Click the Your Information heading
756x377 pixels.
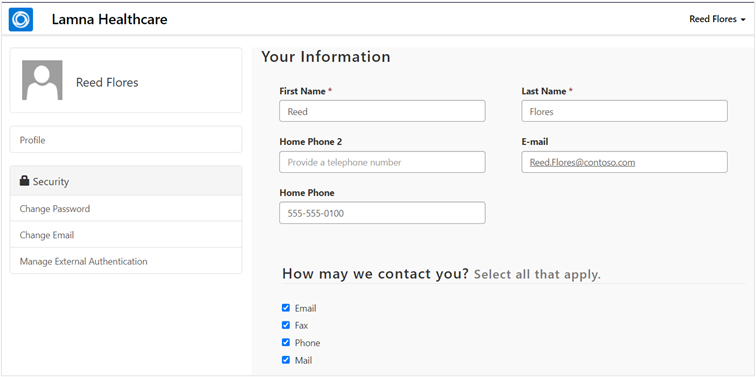pos(326,57)
